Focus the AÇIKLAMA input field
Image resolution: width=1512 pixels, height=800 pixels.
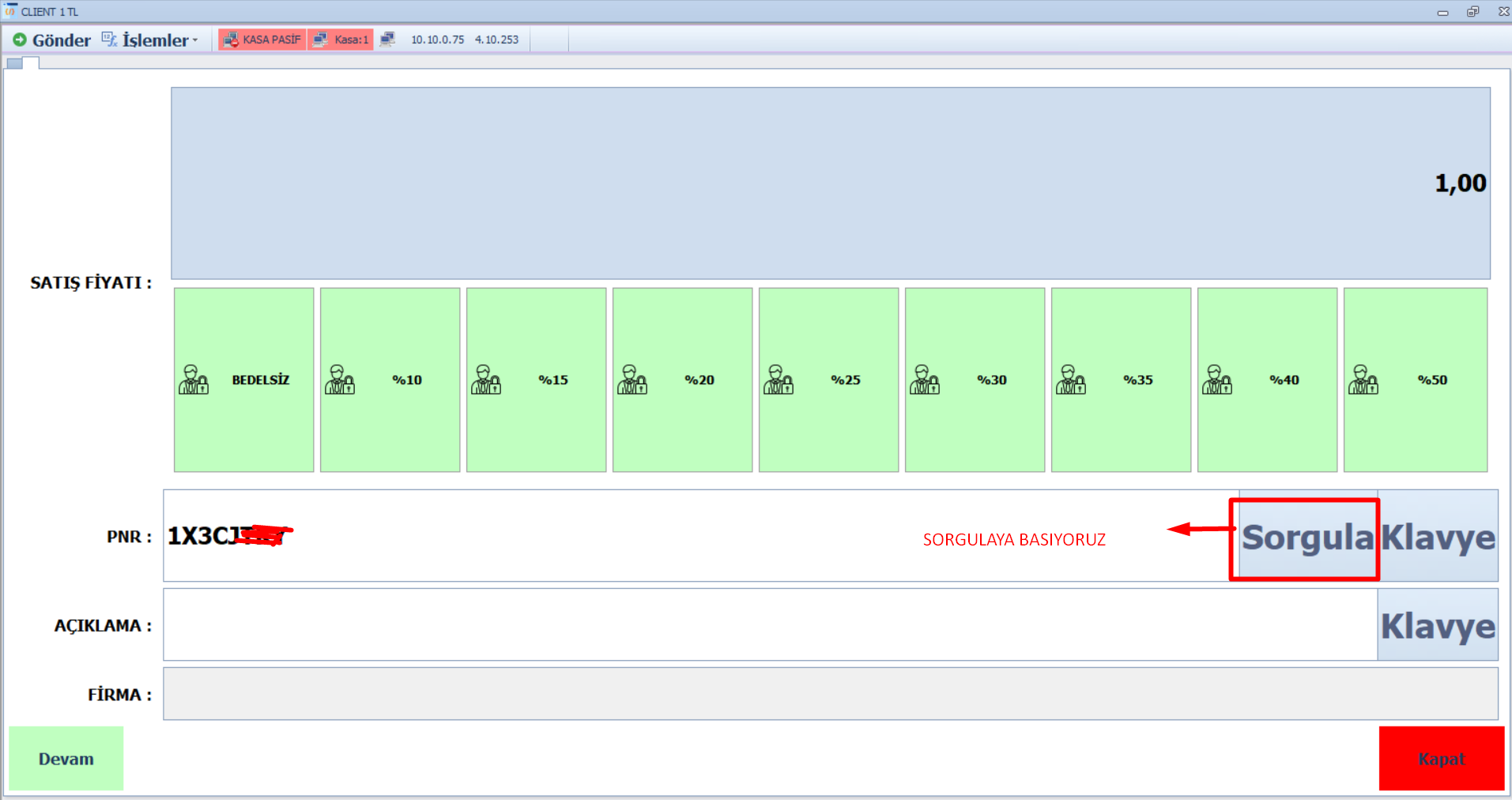[771, 625]
